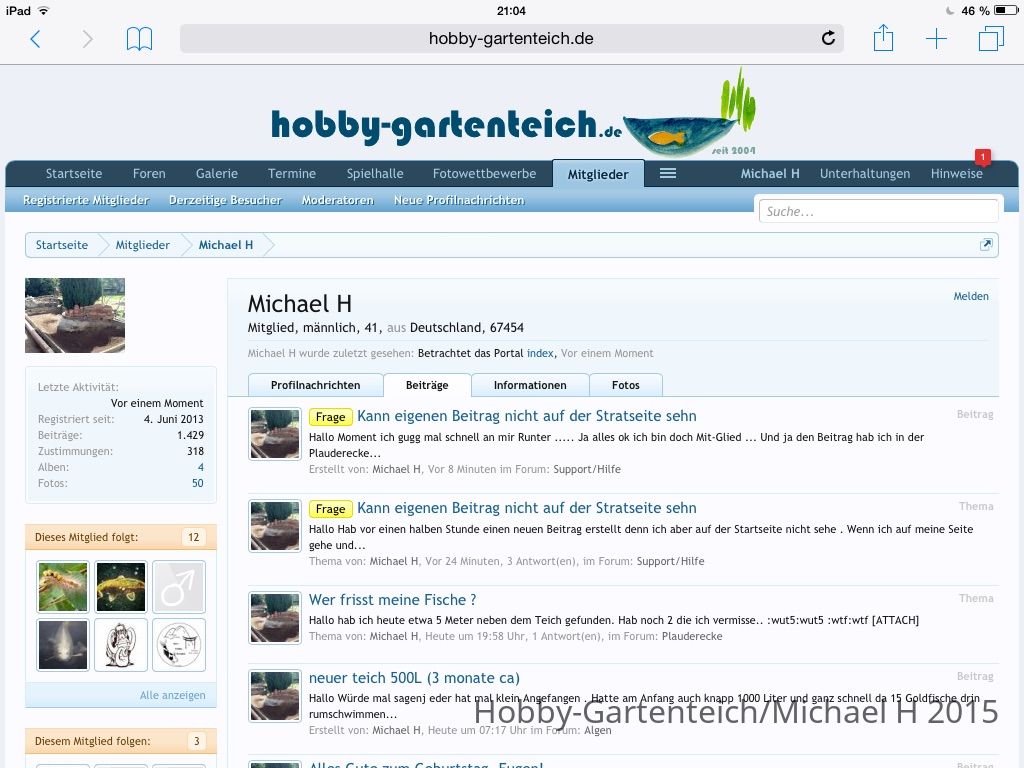Click Derzeitige Besucher sub-navigation link

click(x=225, y=200)
